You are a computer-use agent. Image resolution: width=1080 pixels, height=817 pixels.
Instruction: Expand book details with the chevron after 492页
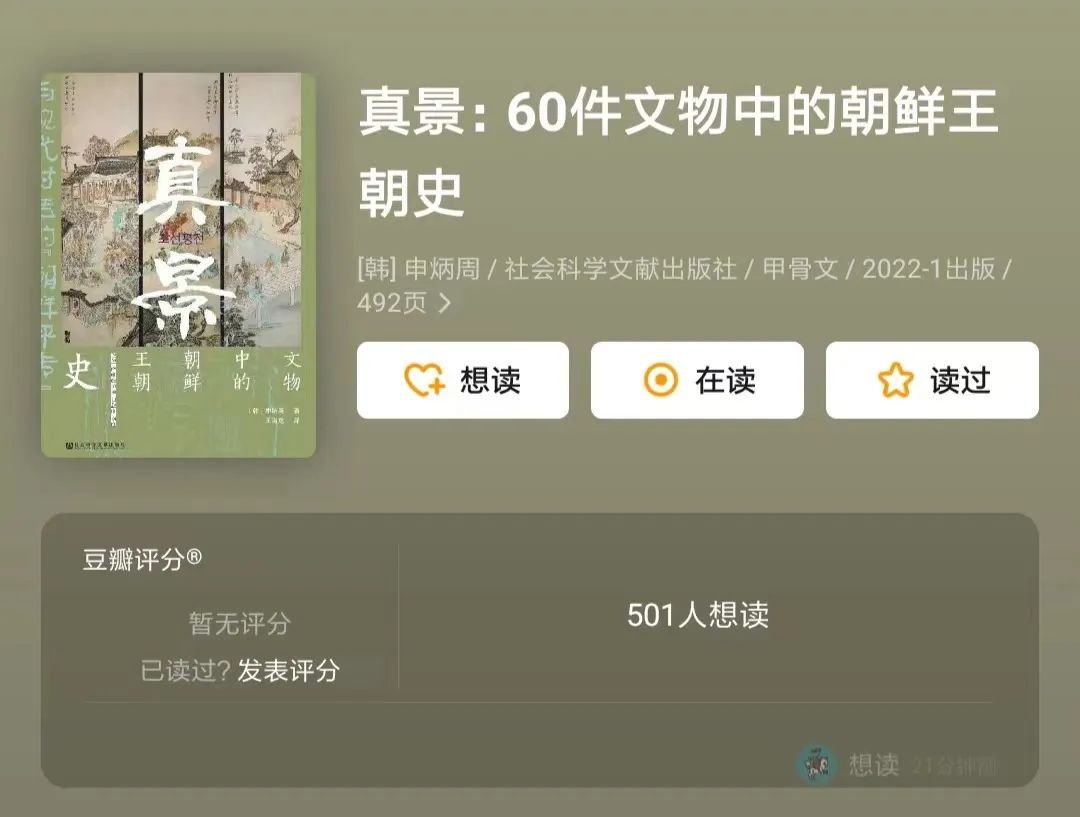click(x=445, y=303)
